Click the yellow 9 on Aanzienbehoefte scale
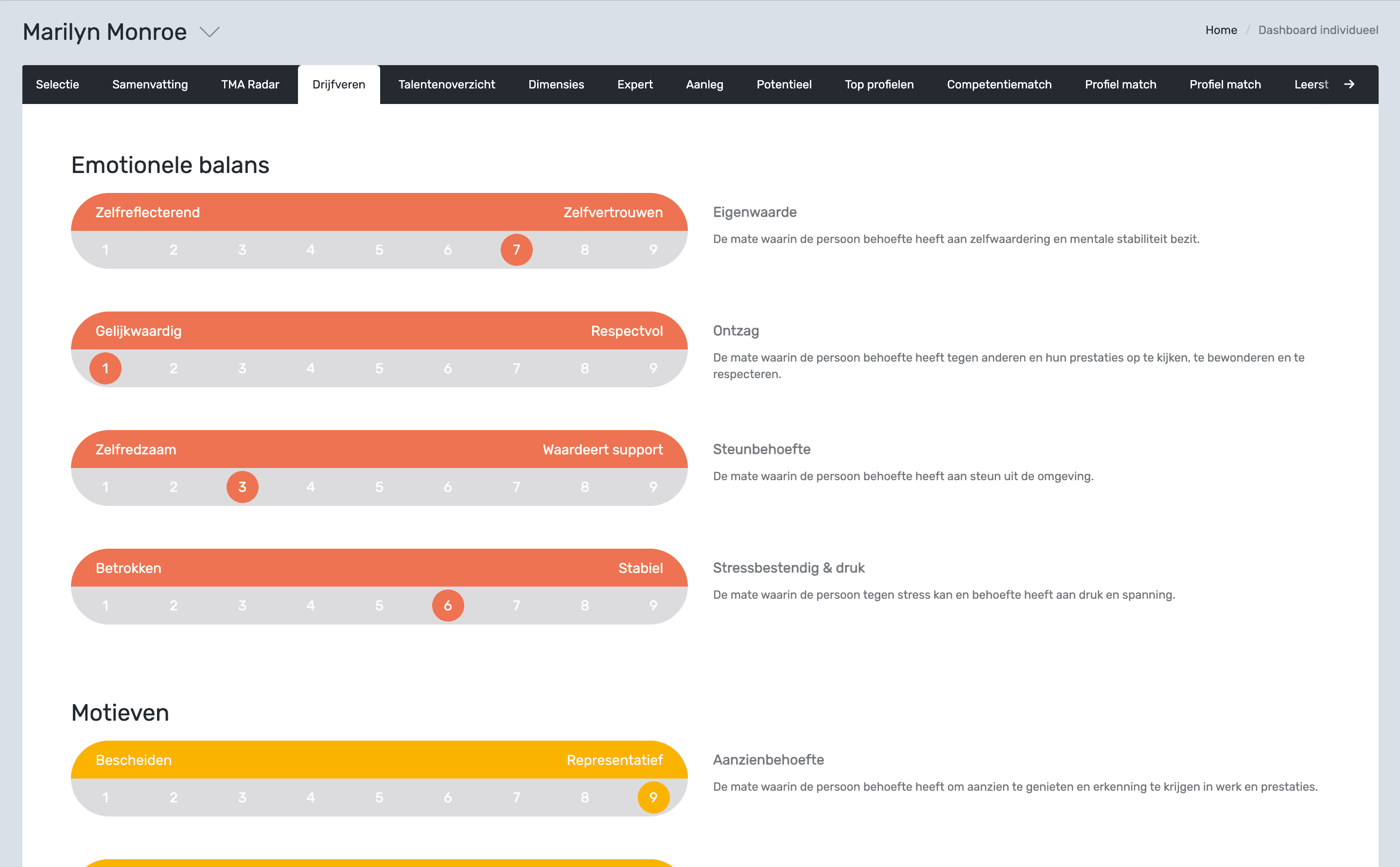Screen dimensions: 1400x867 pos(653,797)
